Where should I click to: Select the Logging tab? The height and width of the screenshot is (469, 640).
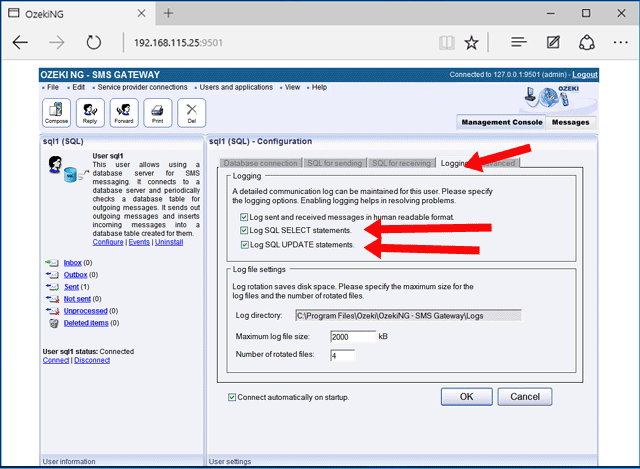453,163
